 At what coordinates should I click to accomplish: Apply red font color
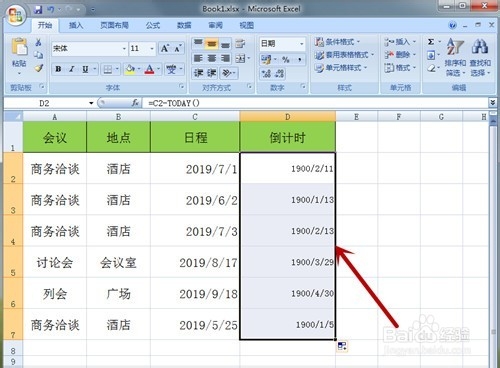(x=150, y=69)
